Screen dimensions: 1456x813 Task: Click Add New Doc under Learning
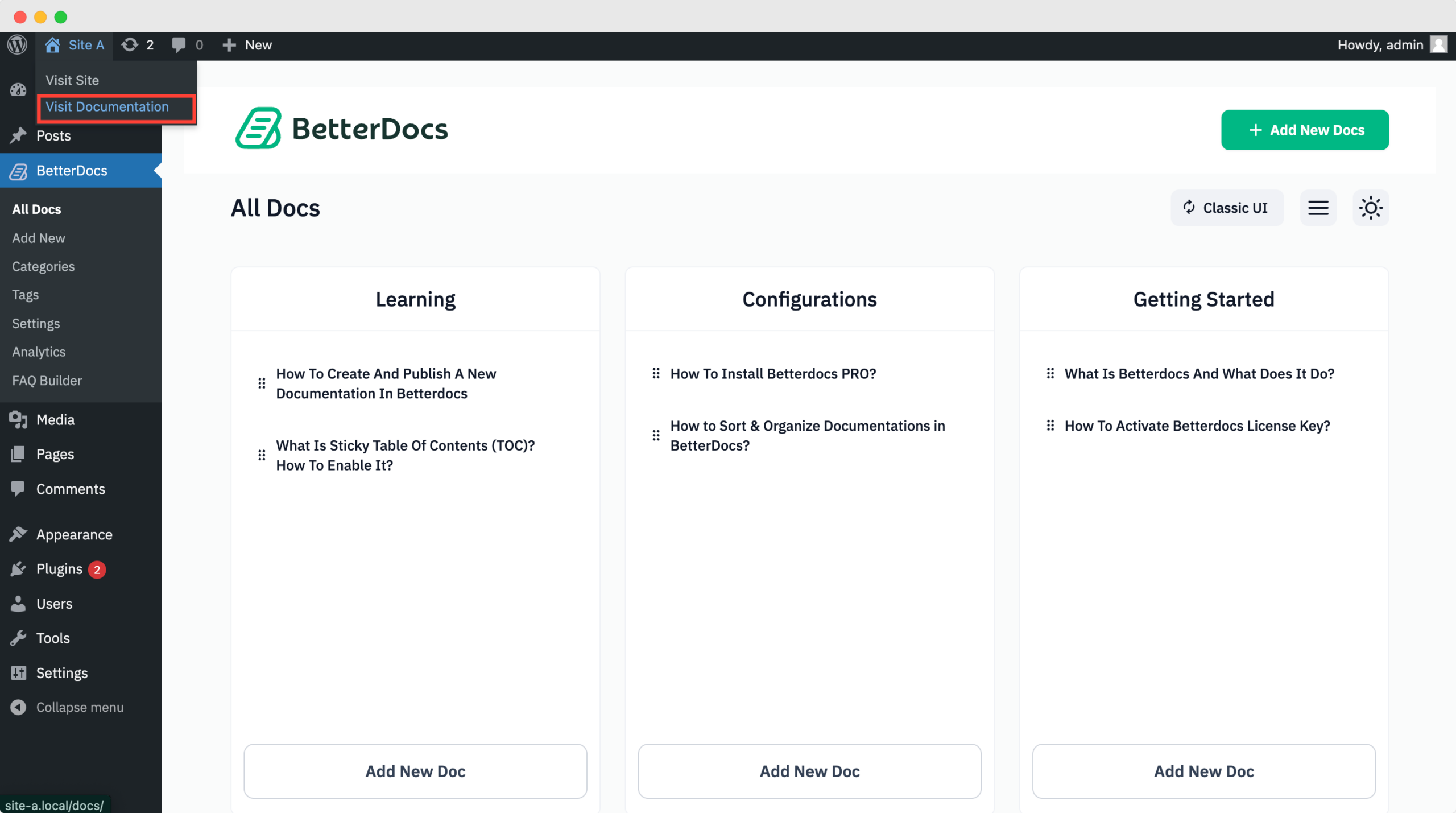(x=415, y=771)
